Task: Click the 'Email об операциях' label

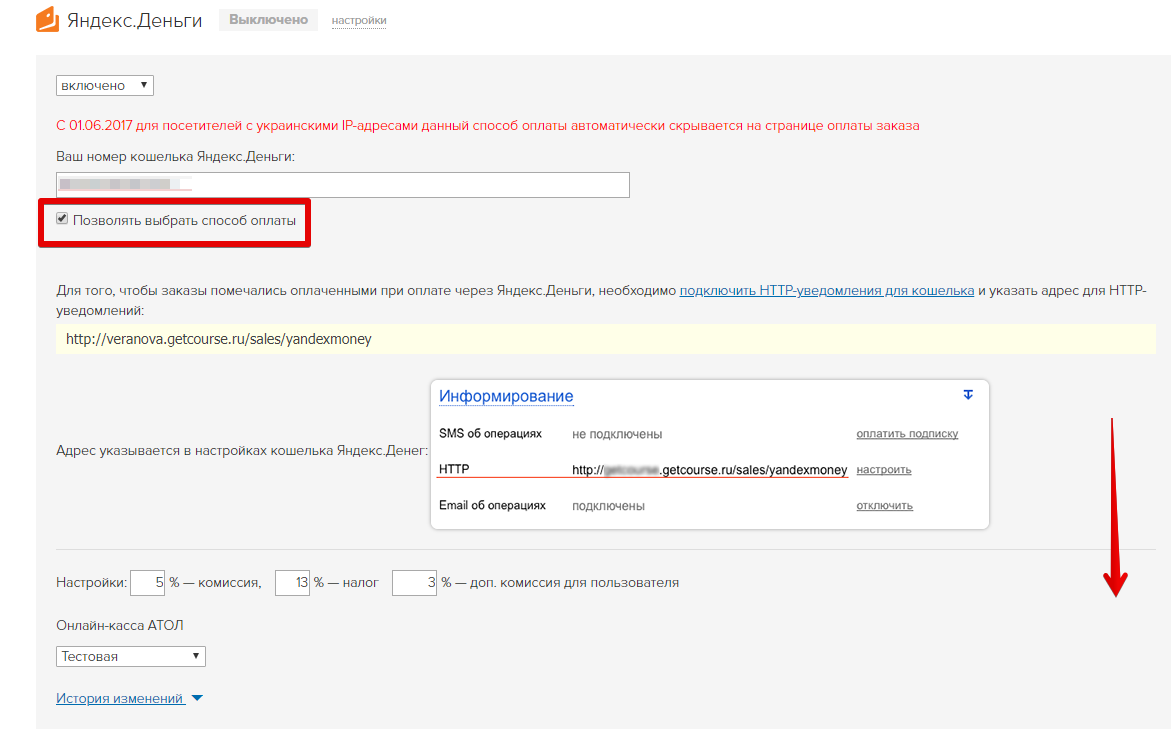Action: [x=492, y=505]
